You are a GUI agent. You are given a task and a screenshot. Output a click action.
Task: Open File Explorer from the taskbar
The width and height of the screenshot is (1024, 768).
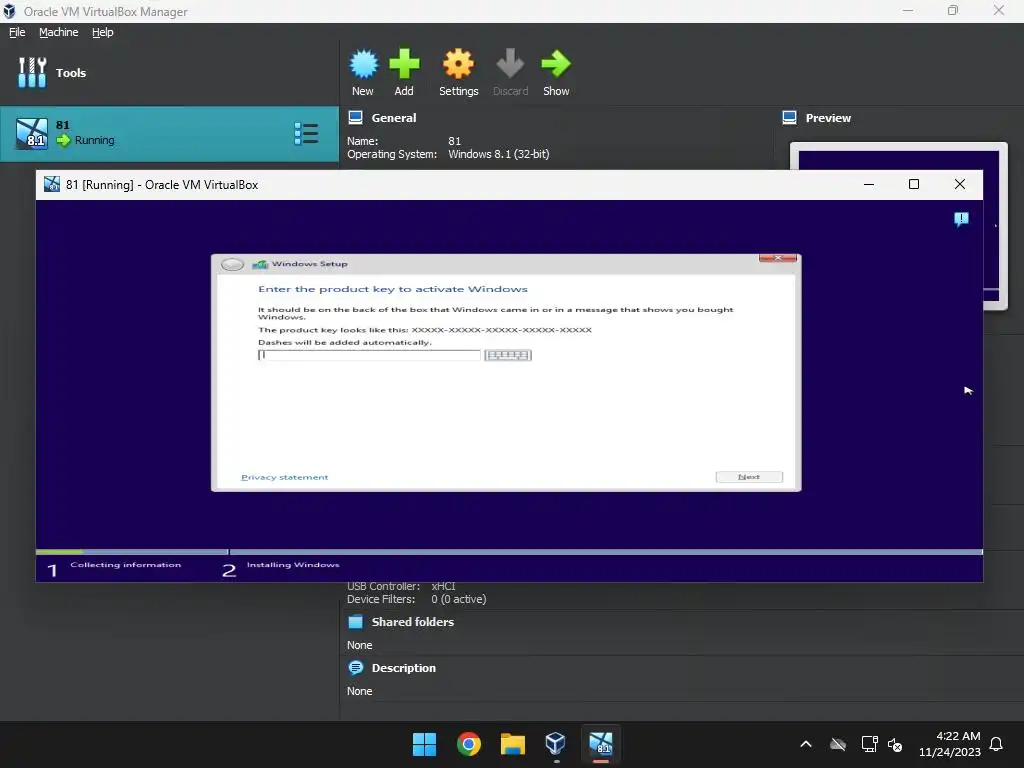(x=513, y=744)
